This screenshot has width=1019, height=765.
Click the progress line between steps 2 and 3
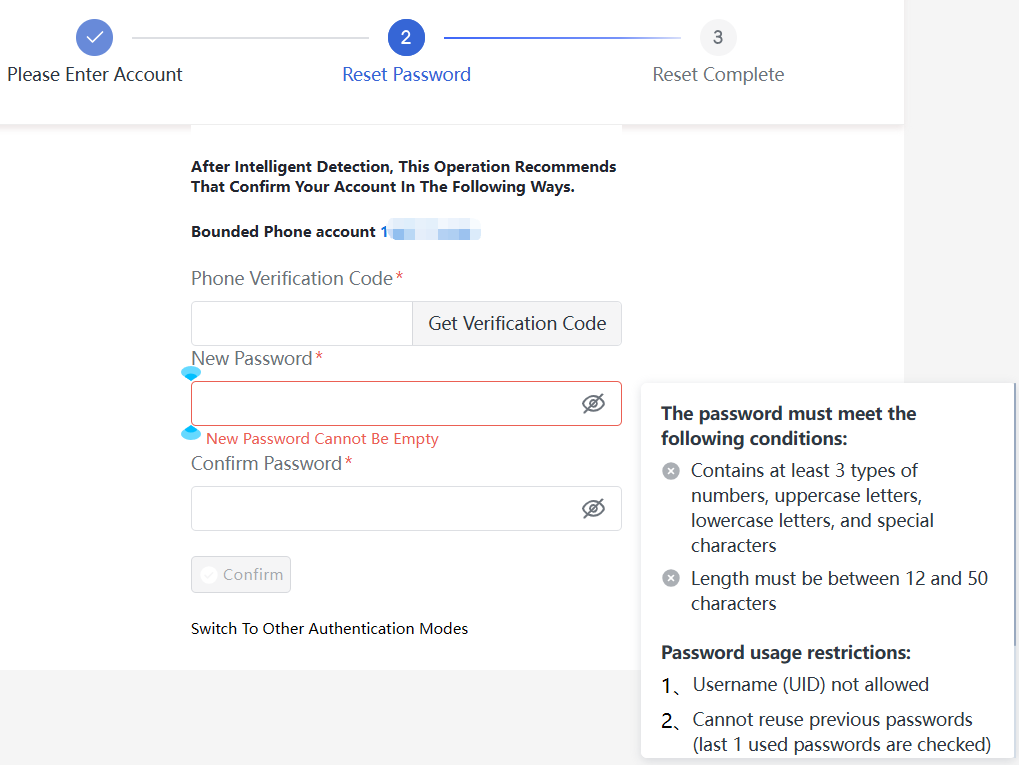pyautogui.click(x=562, y=38)
